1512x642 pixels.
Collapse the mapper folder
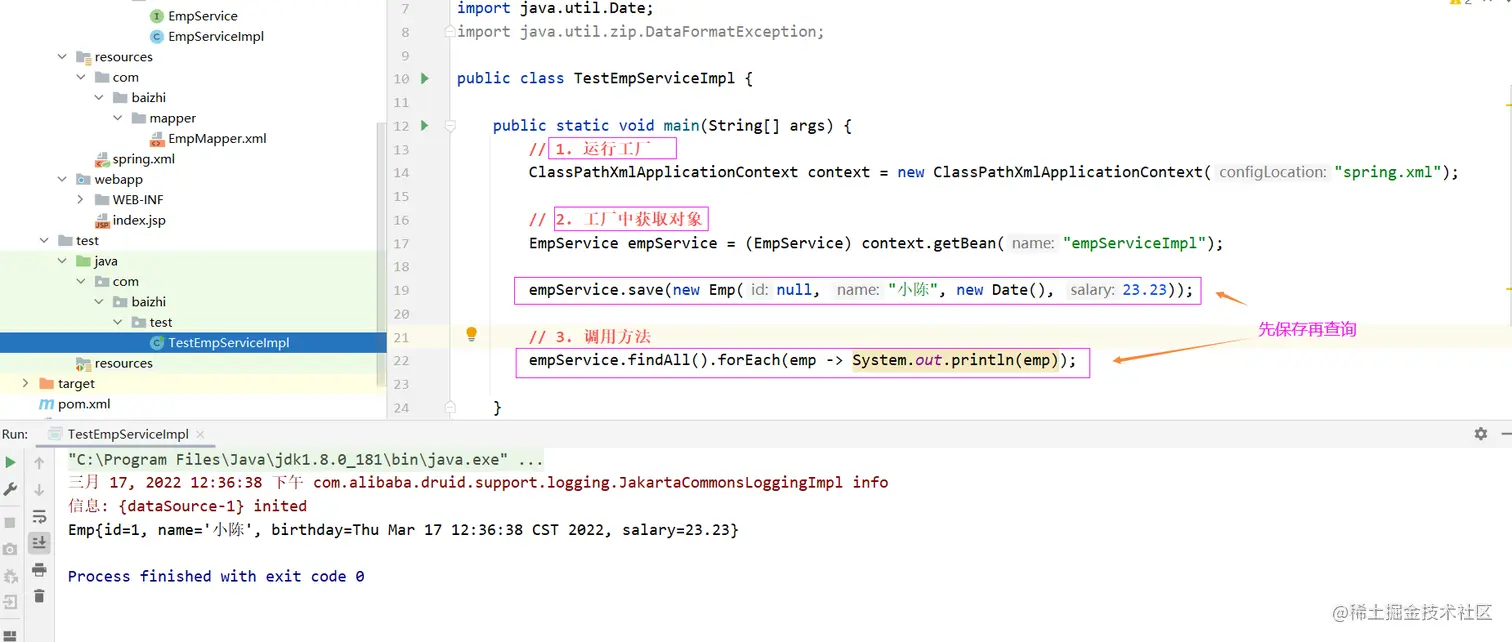pos(117,118)
